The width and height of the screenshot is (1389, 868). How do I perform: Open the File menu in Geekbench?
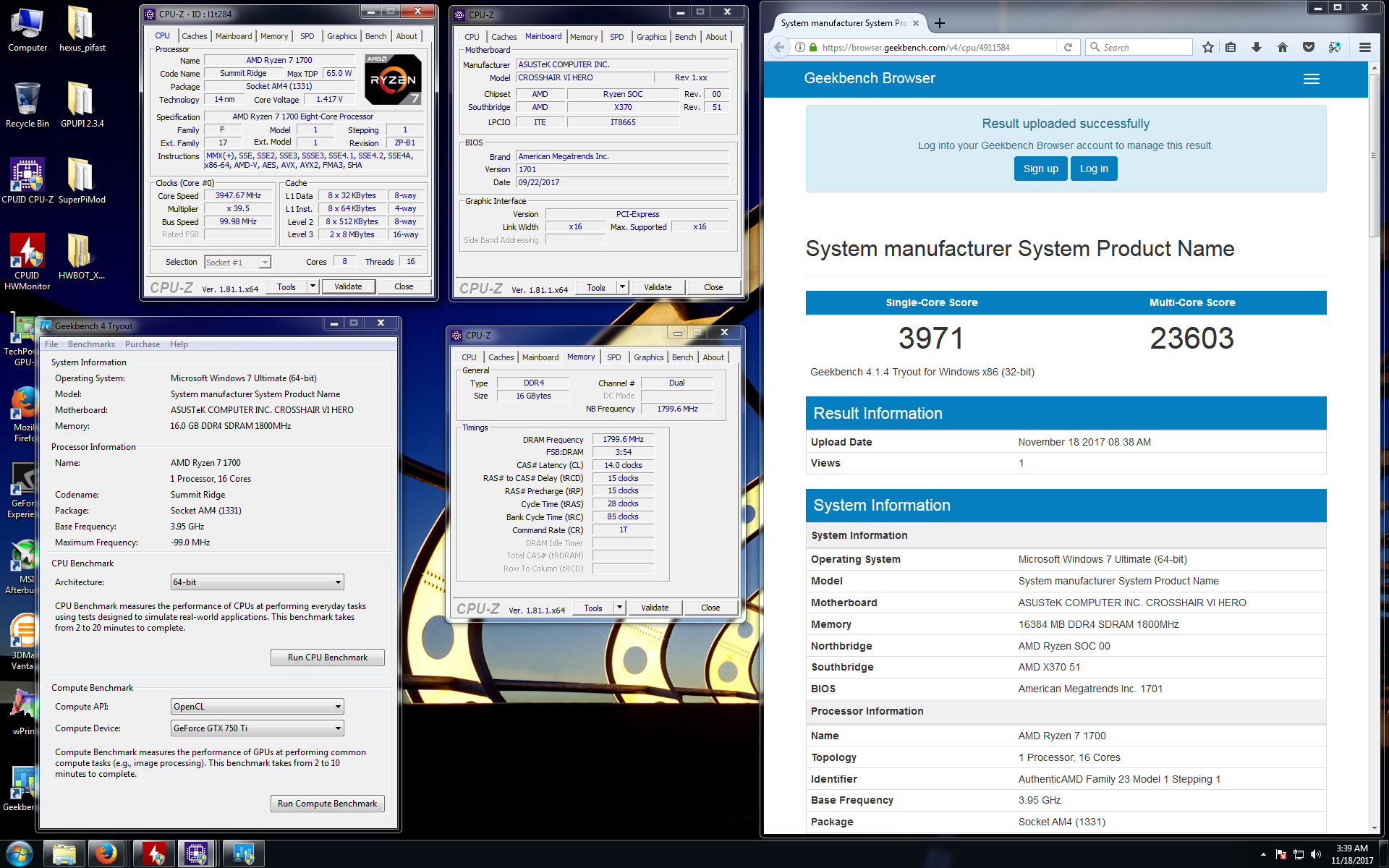point(51,344)
